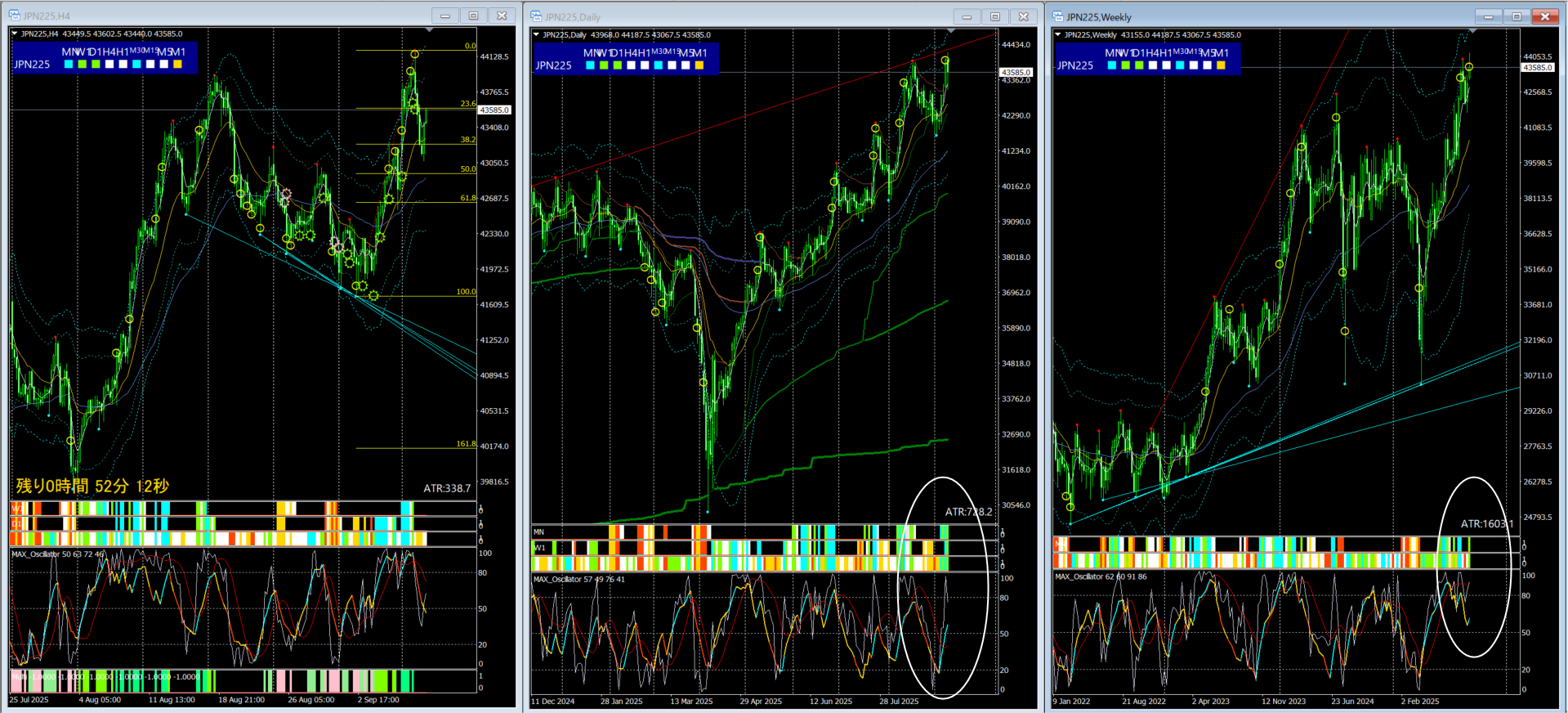Click the 161.8 Fibonacci level label
The image size is (1568, 713).
466,444
